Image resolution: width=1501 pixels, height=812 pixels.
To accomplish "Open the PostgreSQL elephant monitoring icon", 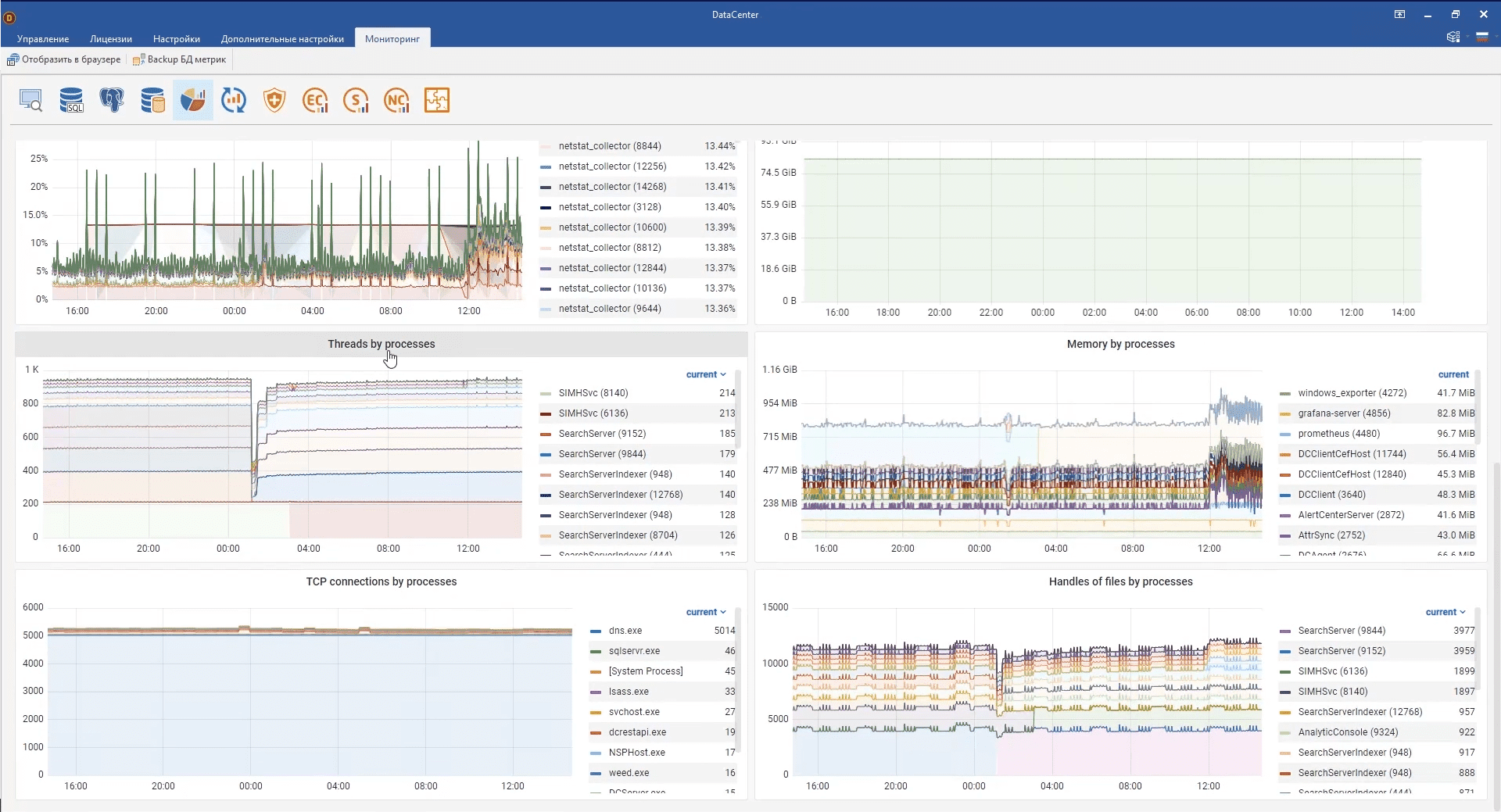I will click(112, 100).
